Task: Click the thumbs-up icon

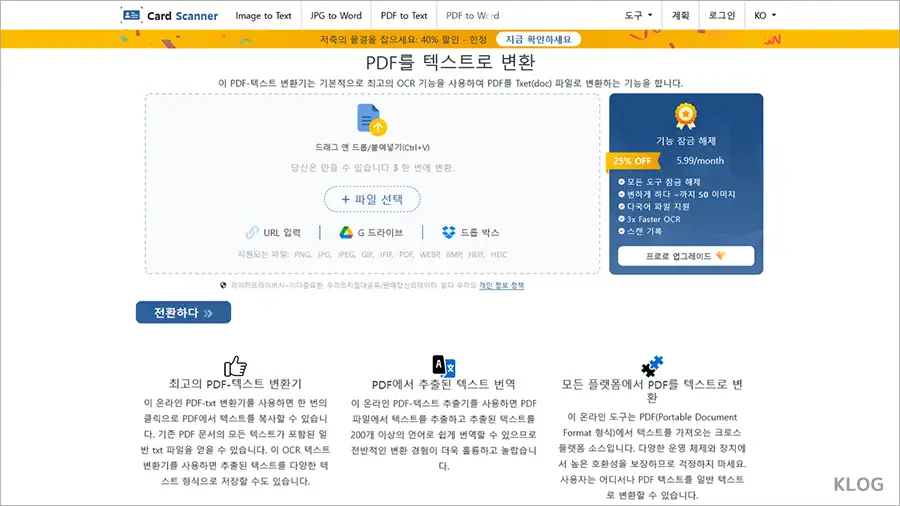Action: tap(235, 365)
